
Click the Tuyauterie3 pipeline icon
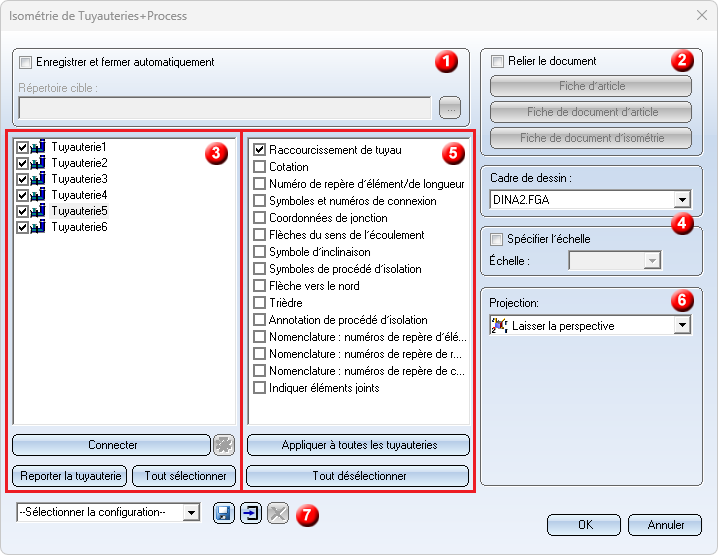[38, 179]
